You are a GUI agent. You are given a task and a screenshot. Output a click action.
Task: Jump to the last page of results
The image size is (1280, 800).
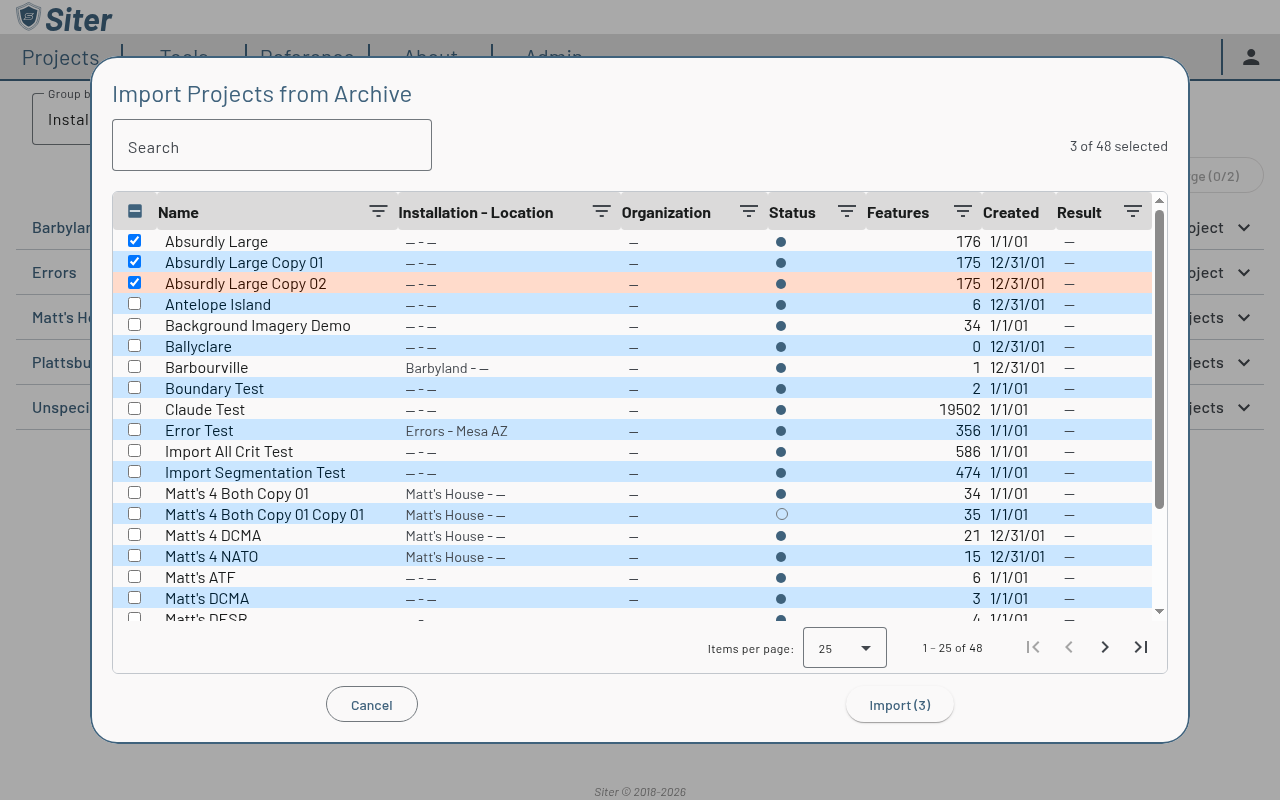coord(1141,647)
